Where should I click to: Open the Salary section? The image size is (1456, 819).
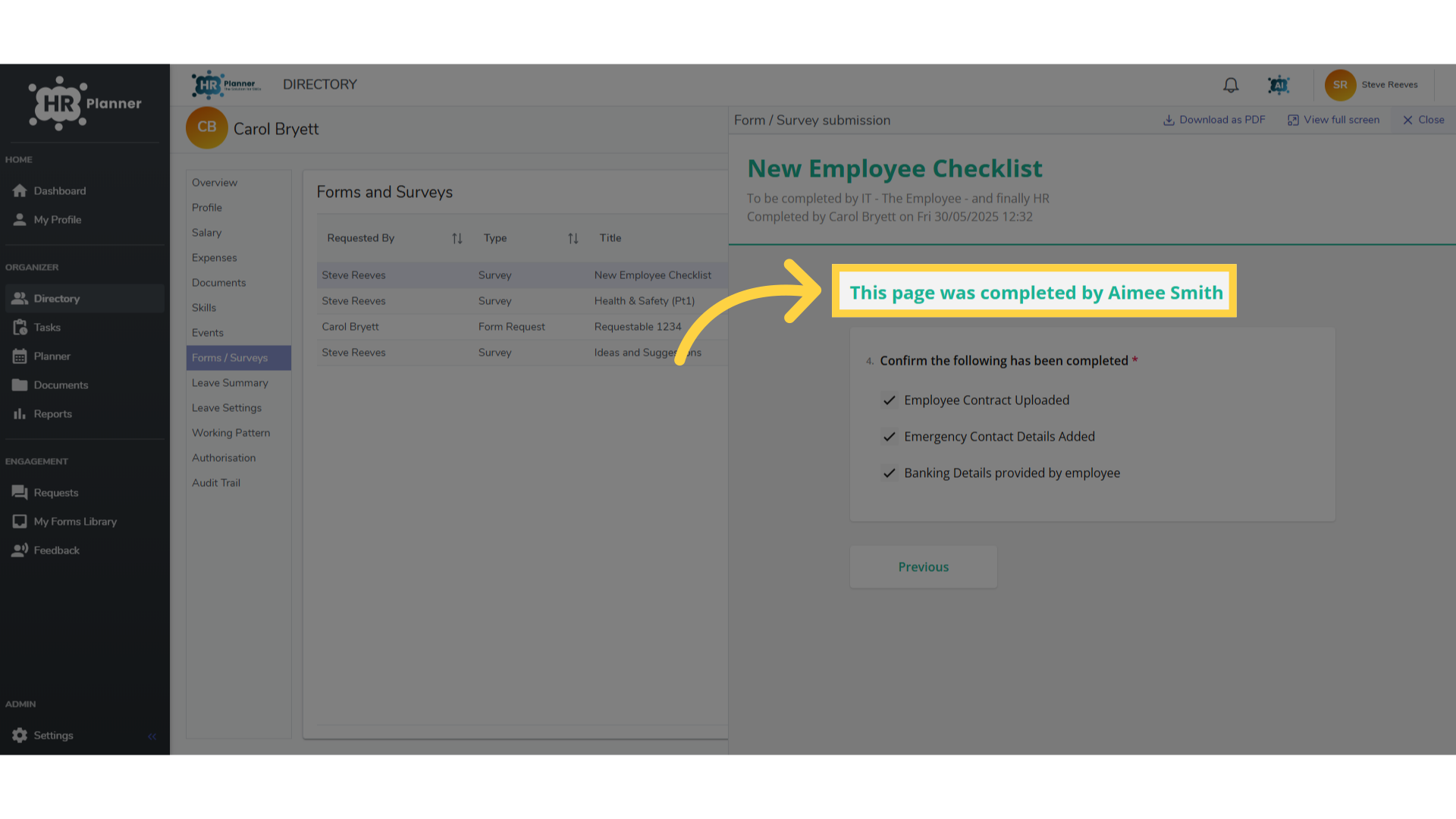click(238, 232)
